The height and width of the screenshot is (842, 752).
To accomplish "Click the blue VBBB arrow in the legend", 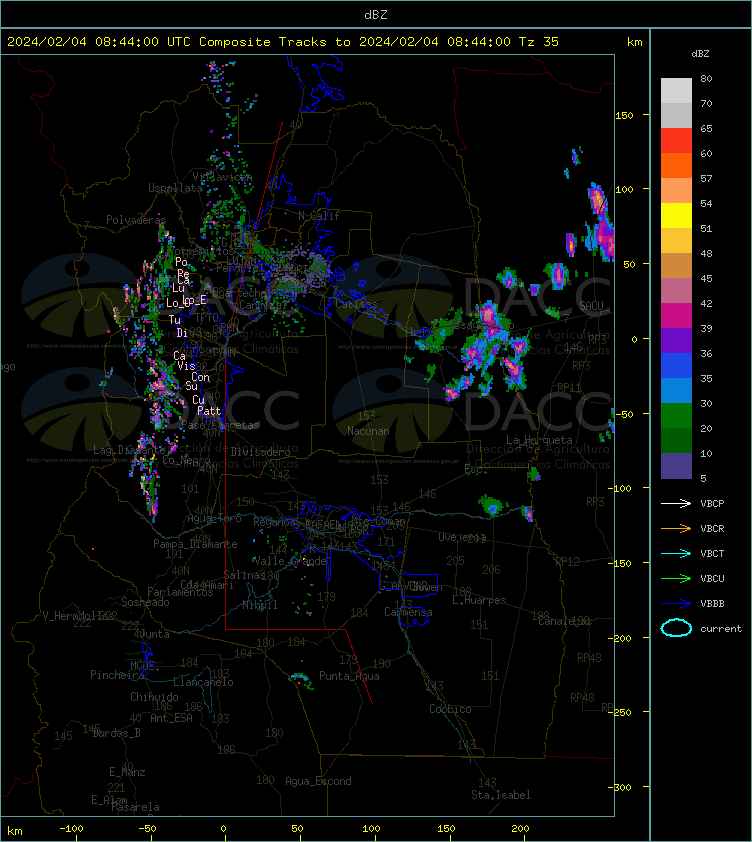I will (676, 604).
